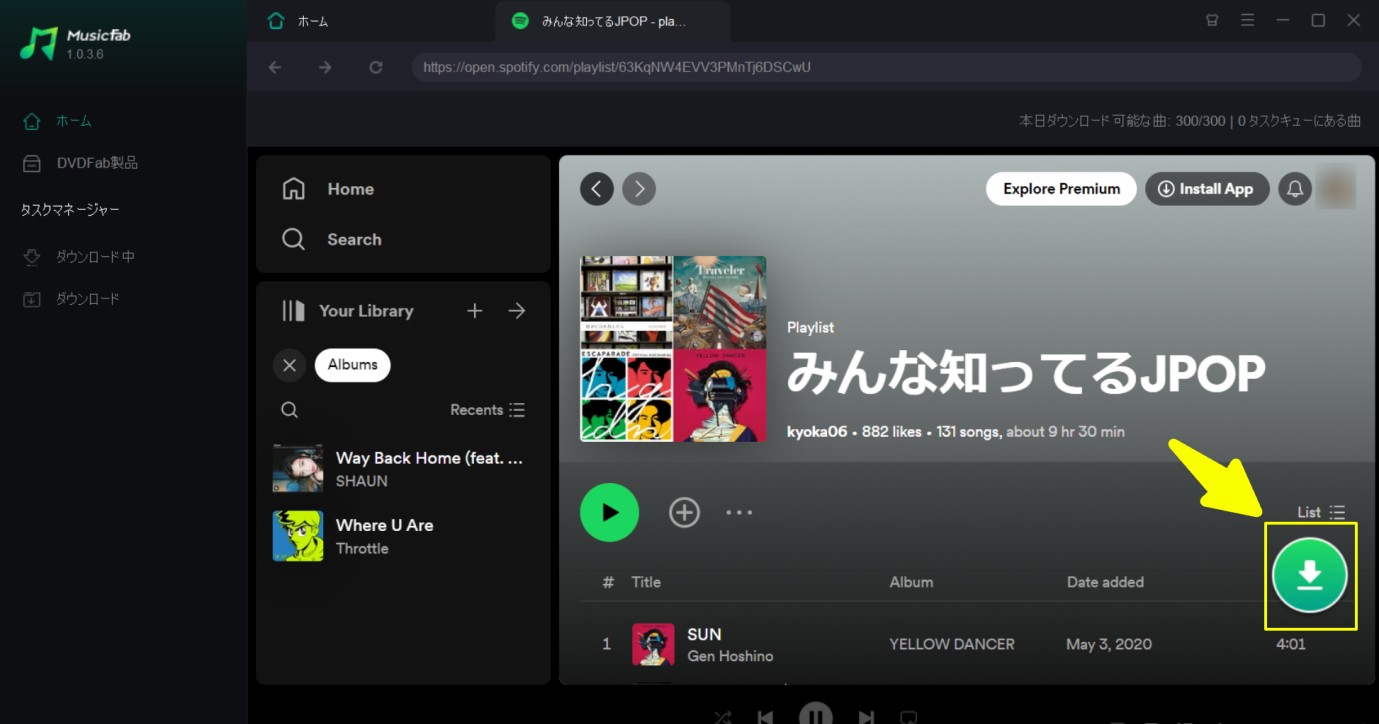Save playlist to Your Library plus icon
Image resolution: width=1379 pixels, height=724 pixels.
pyautogui.click(x=684, y=513)
